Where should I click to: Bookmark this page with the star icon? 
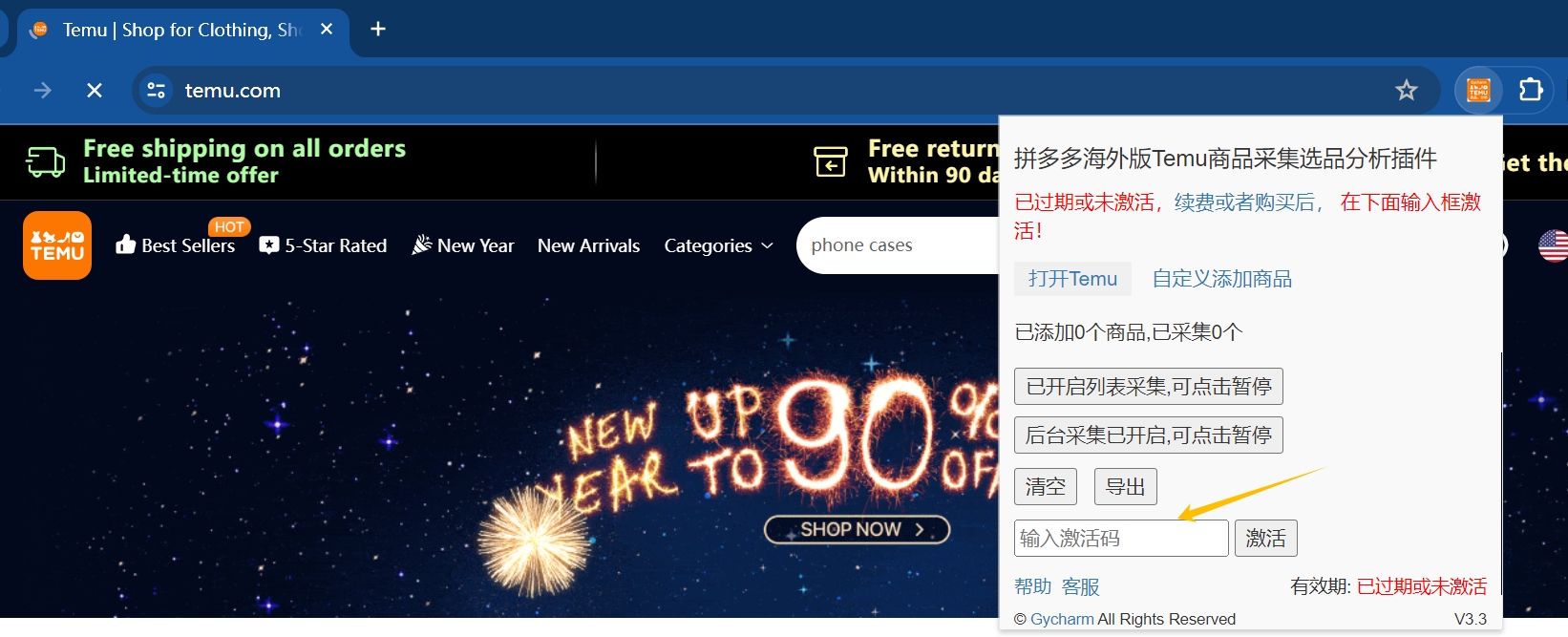1406,91
